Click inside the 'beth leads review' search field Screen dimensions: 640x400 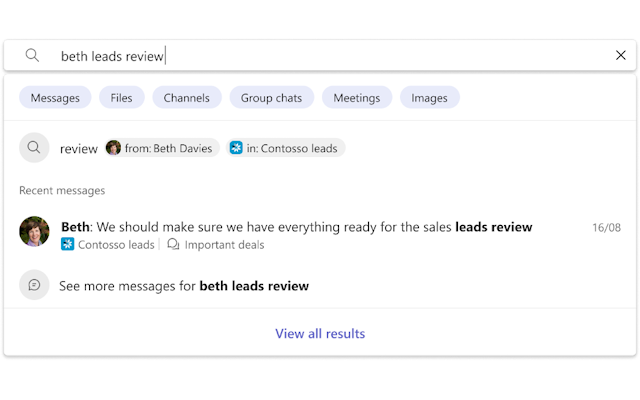[300, 56]
